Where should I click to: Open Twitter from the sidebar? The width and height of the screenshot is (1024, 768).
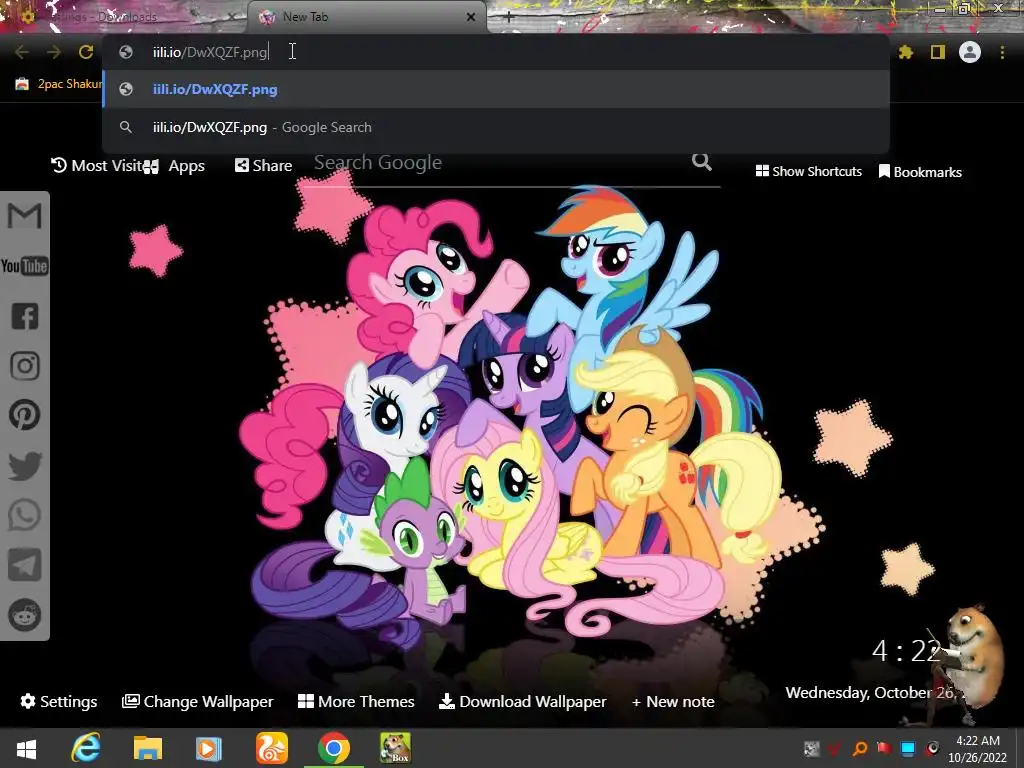pyautogui.click(x=25, y=466)
